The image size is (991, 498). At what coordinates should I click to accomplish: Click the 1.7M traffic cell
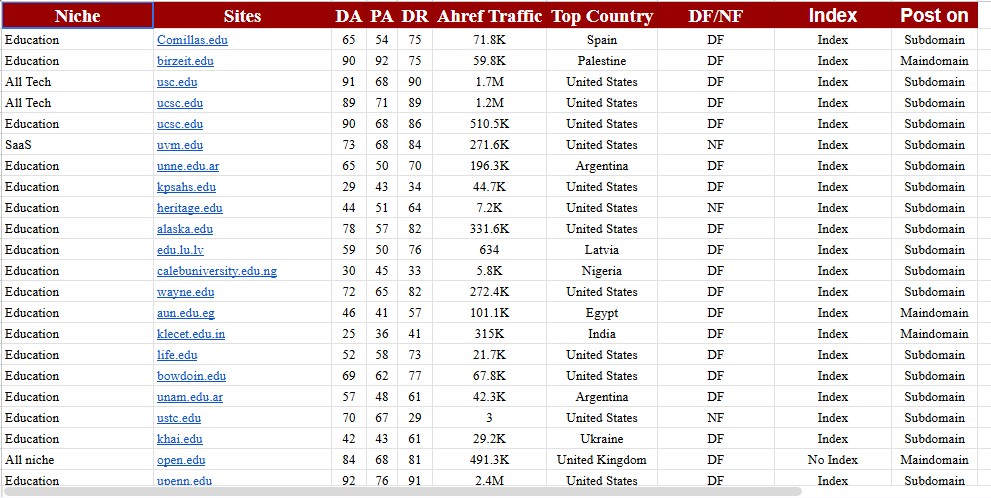coord(489,82)
